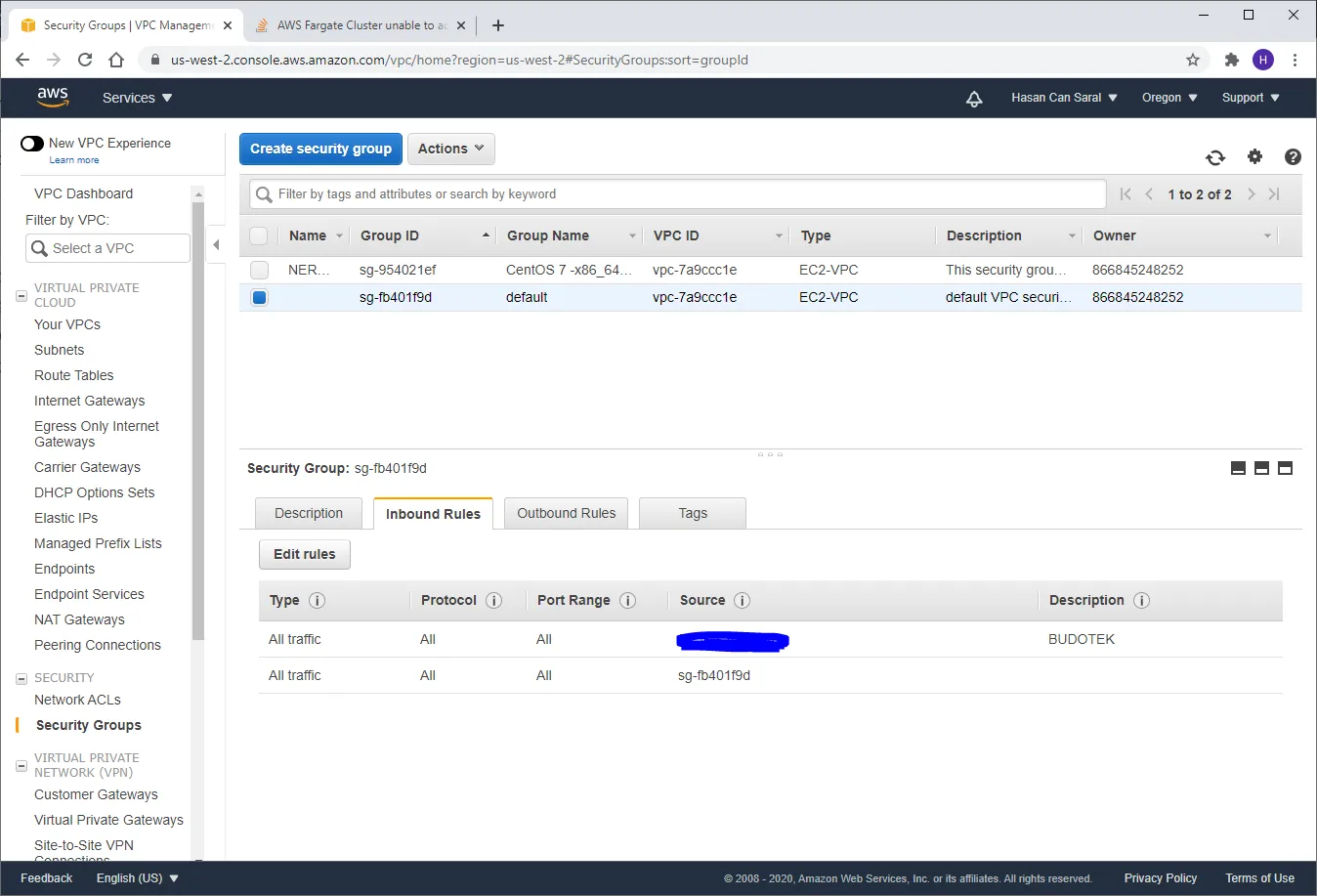Show info for Protocol column
Image resolution: width=1317 pixels, height=896 pixels.
pyautogui.click(x=493, y=600)
